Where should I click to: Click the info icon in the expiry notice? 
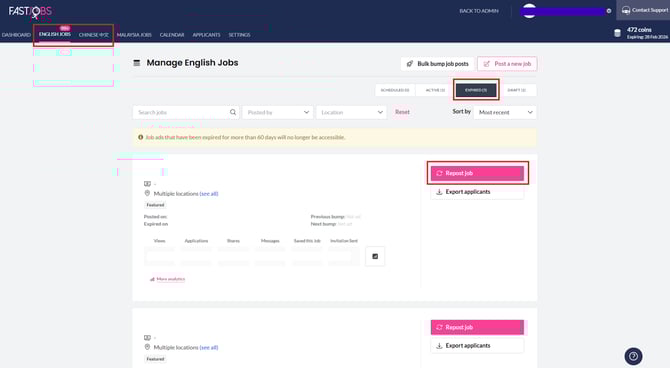click(x=141, y=137)
